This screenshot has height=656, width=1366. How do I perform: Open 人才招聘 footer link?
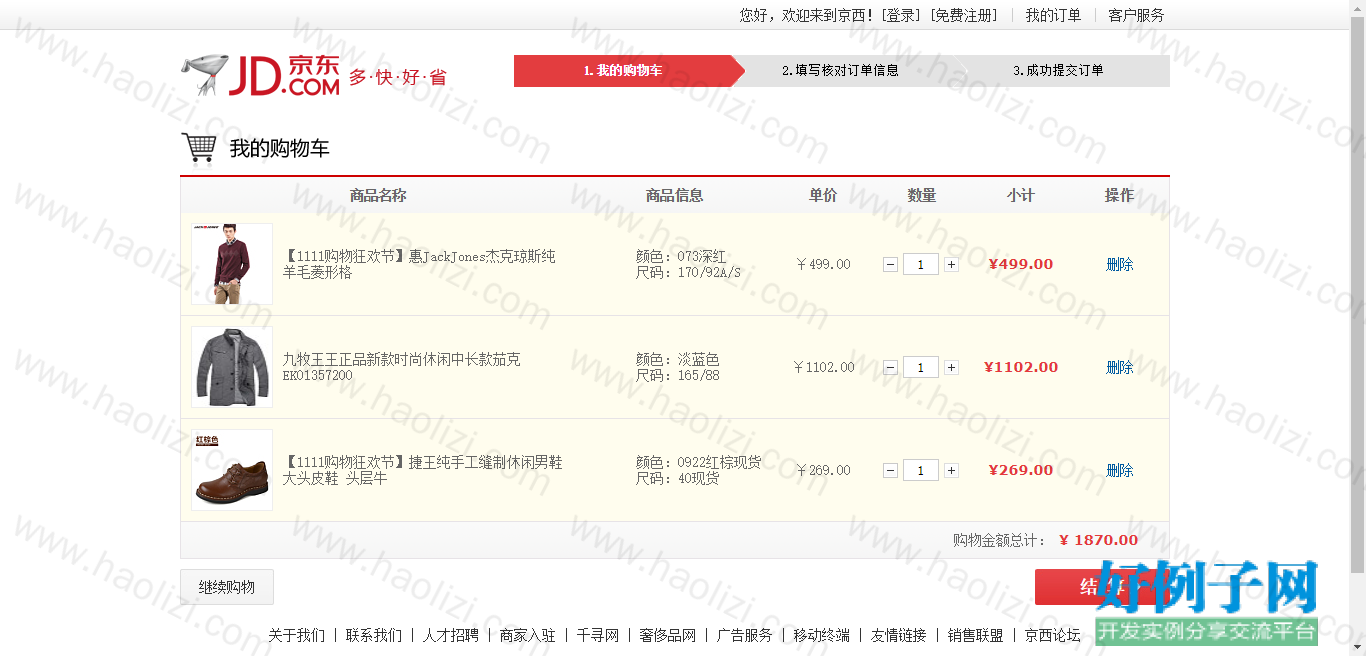click(x=451, y=636)
